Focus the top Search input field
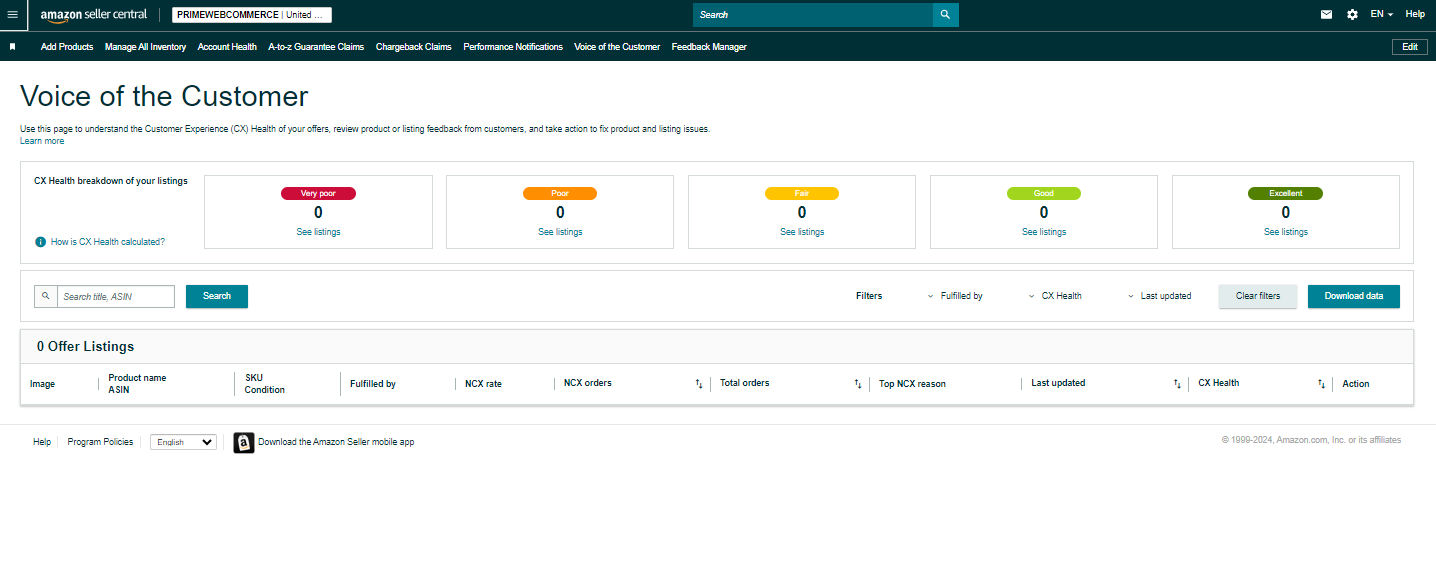The width and height of the screenshot is (1436, 566). 813,15
